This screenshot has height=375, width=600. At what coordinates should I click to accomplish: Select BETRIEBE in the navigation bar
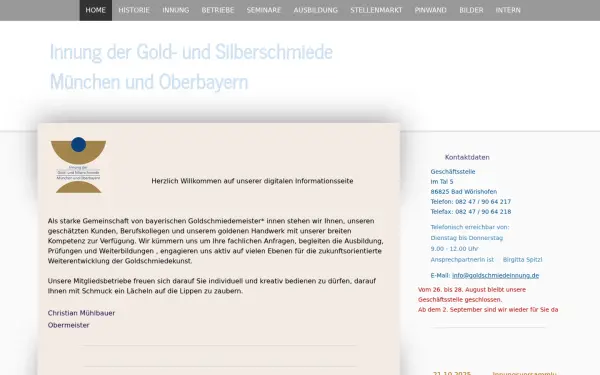click(218, 10)
